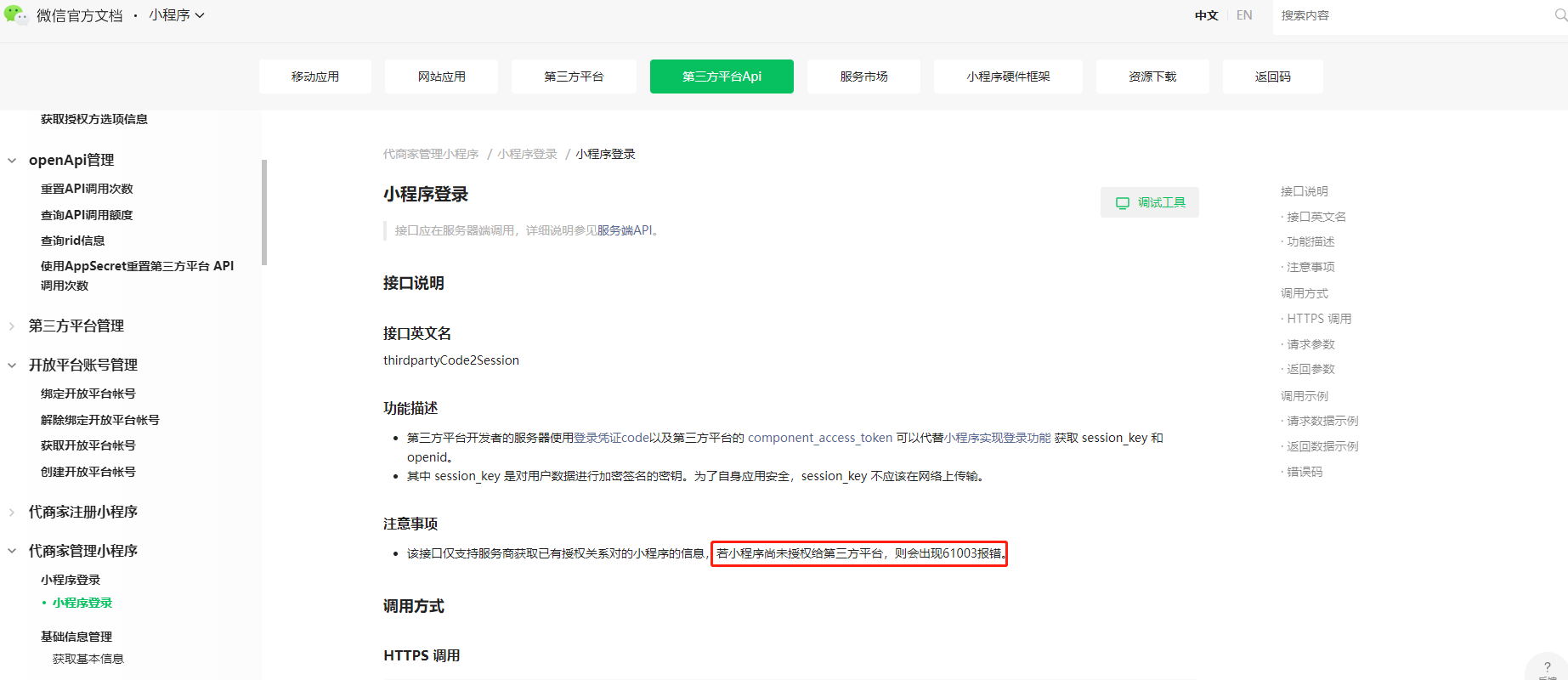Open the component_access_token link

click(x=820, y=438)
